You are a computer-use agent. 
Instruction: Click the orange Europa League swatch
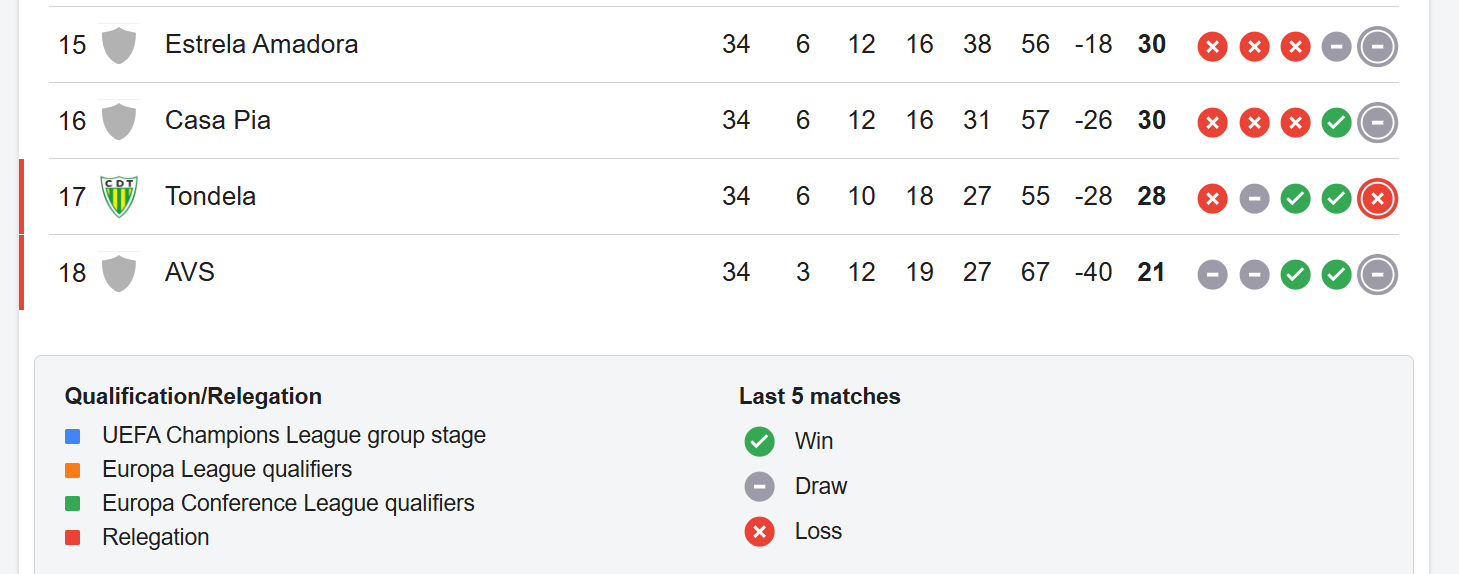coord(72,470)
